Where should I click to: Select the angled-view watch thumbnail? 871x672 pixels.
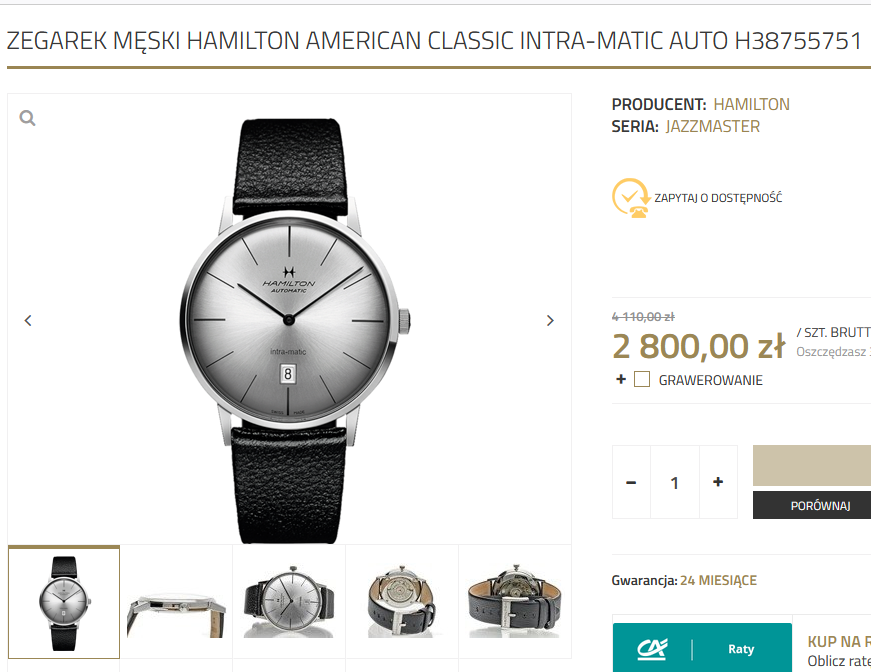(x=289, y=602)
